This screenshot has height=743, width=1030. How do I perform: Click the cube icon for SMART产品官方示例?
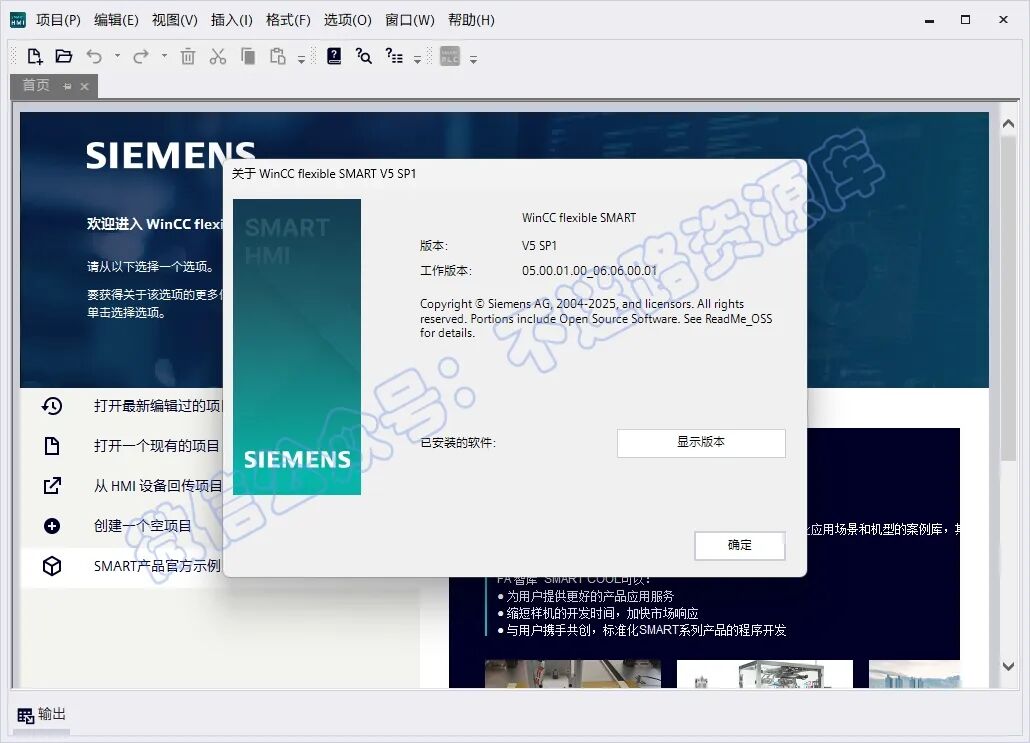[52, 566]
